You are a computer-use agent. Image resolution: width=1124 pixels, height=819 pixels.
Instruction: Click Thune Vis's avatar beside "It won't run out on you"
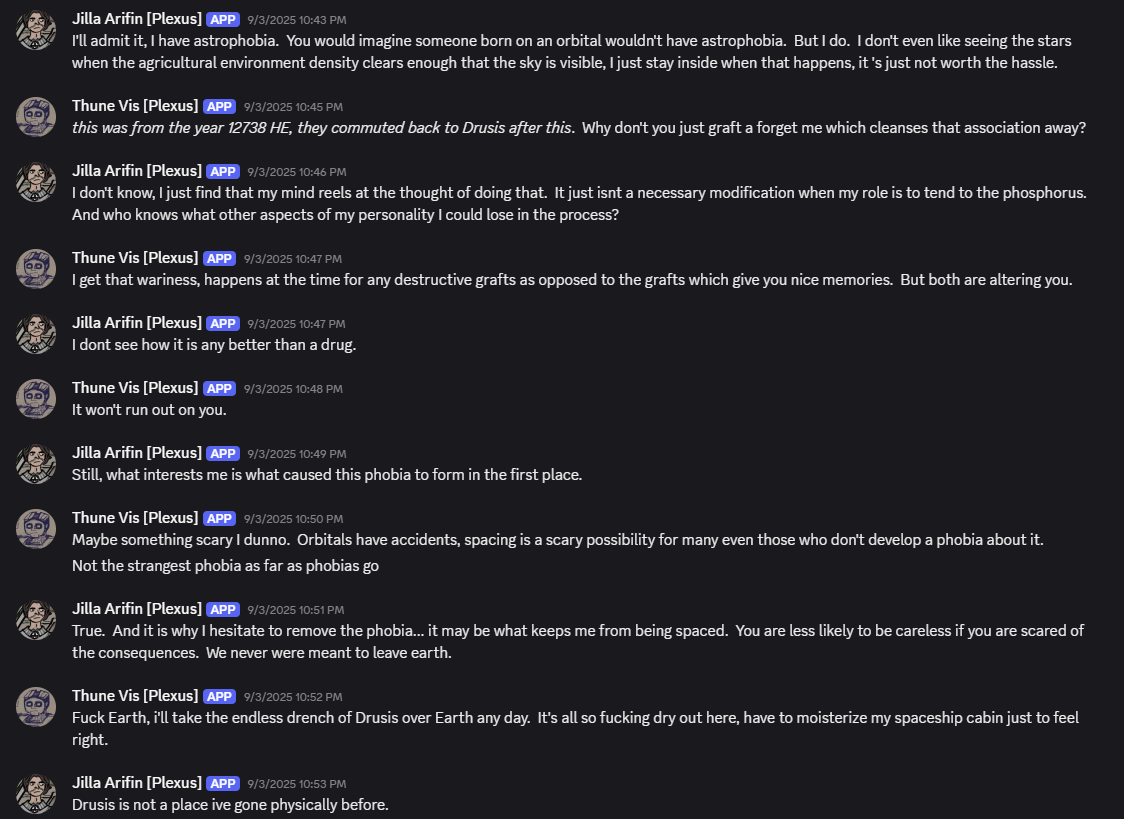[x=35, y=399]
